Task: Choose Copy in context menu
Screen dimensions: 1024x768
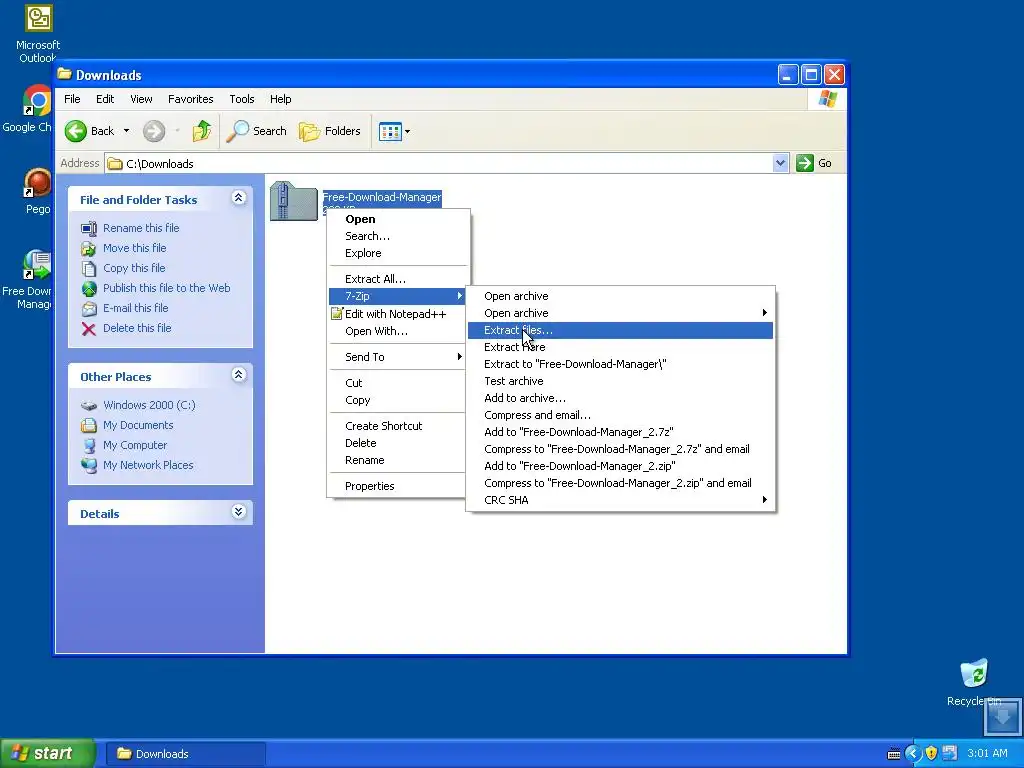Action: pyautogui.click(x=397, y=400)
